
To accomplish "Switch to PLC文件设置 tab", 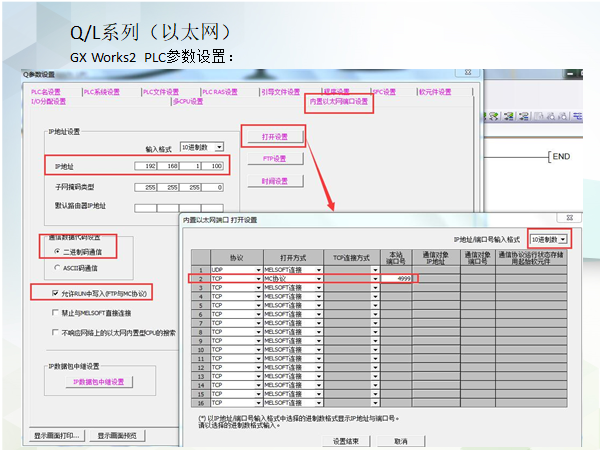I will click(161, 92).
